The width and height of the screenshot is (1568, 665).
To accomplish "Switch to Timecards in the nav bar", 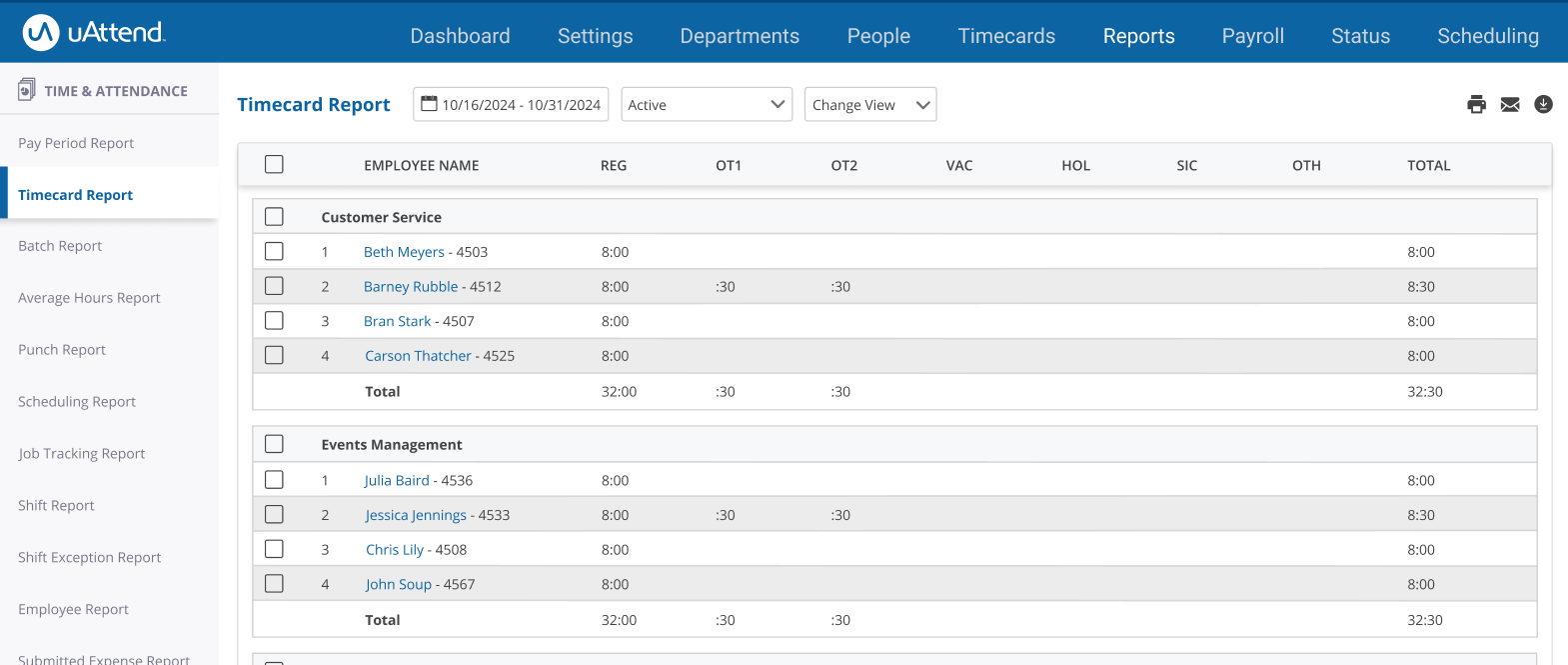I will (1006, 36).
